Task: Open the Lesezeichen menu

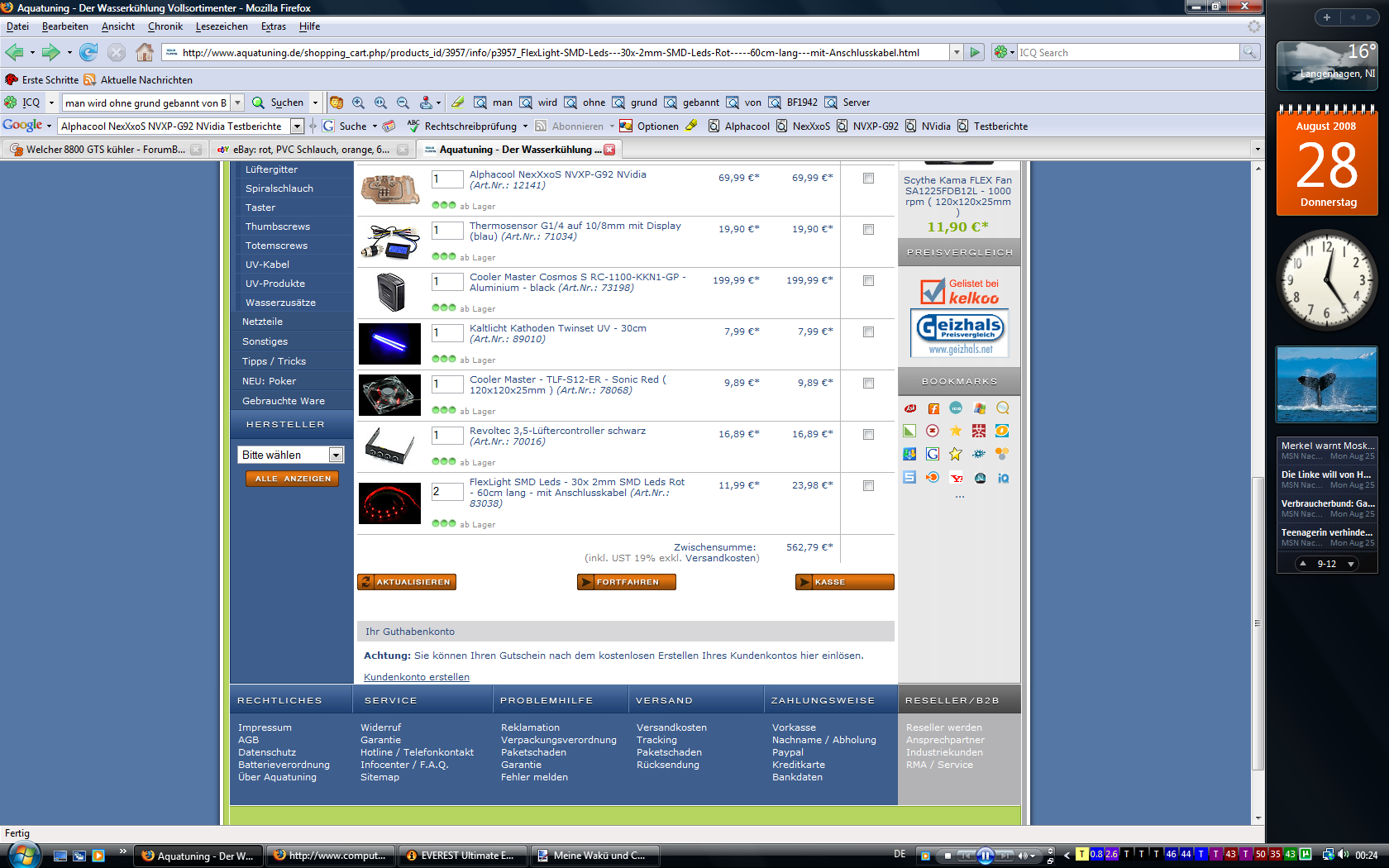Action: pos(222,26)
